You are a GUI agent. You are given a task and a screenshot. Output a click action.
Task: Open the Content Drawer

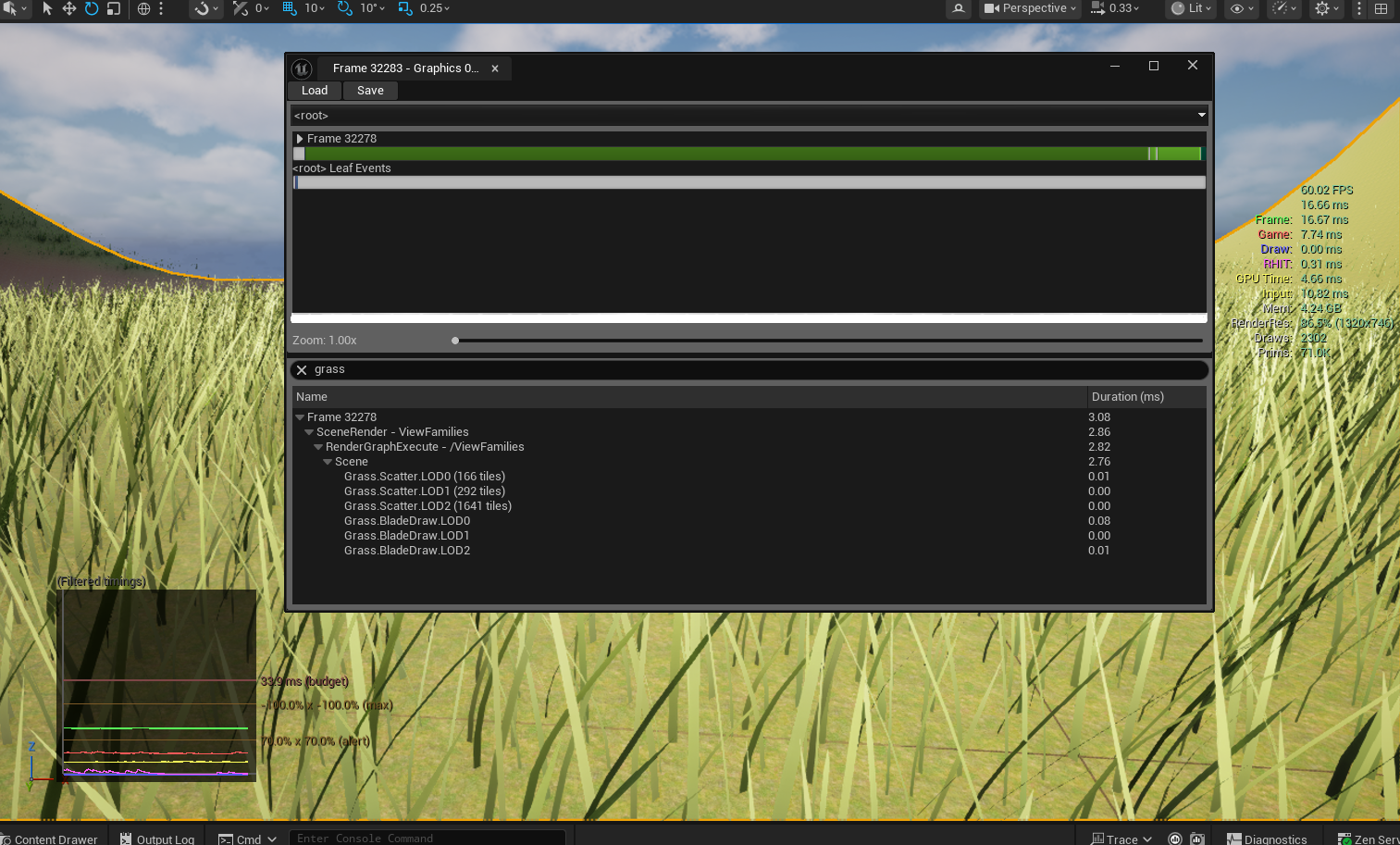50,839
